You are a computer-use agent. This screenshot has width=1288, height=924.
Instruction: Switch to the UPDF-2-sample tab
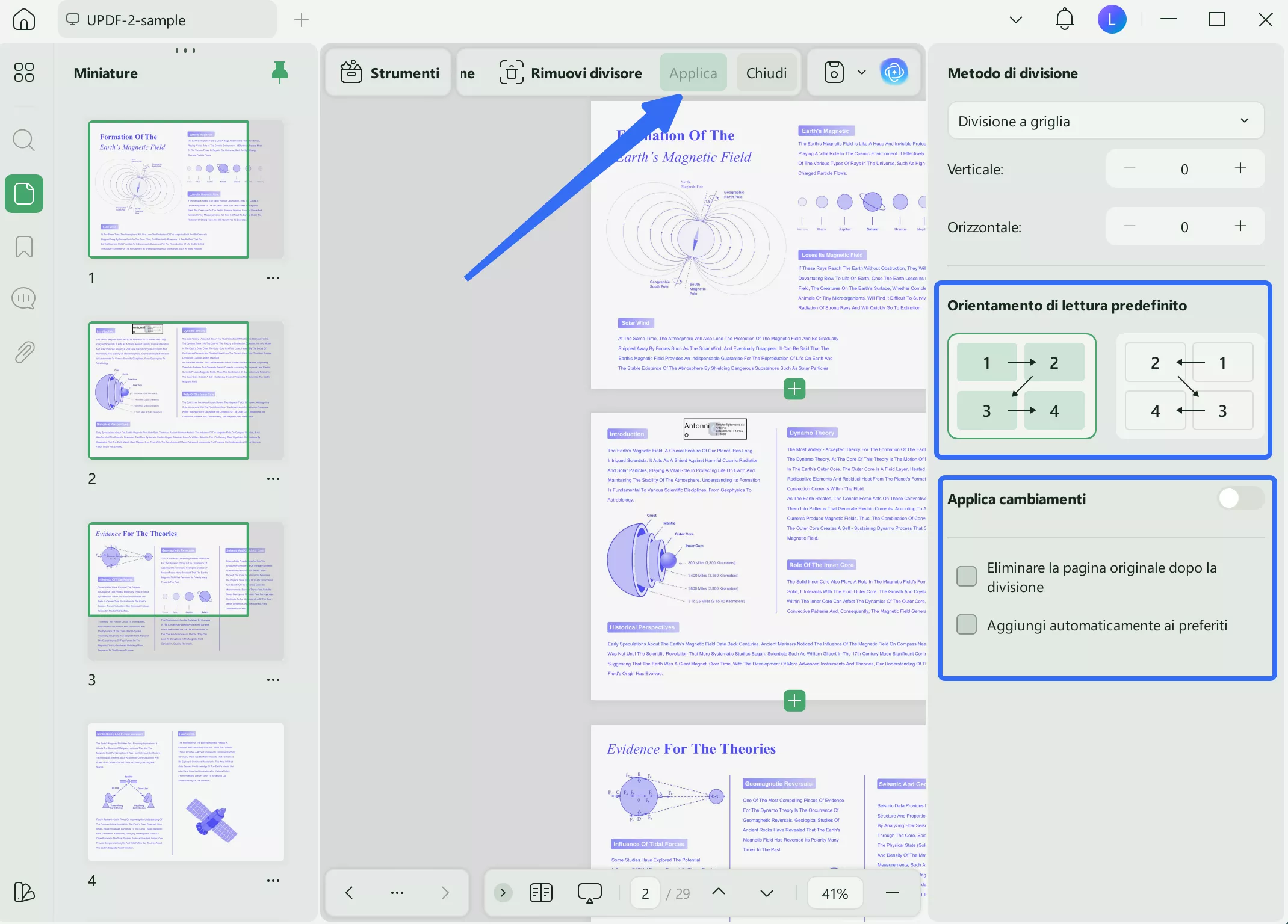167,20
